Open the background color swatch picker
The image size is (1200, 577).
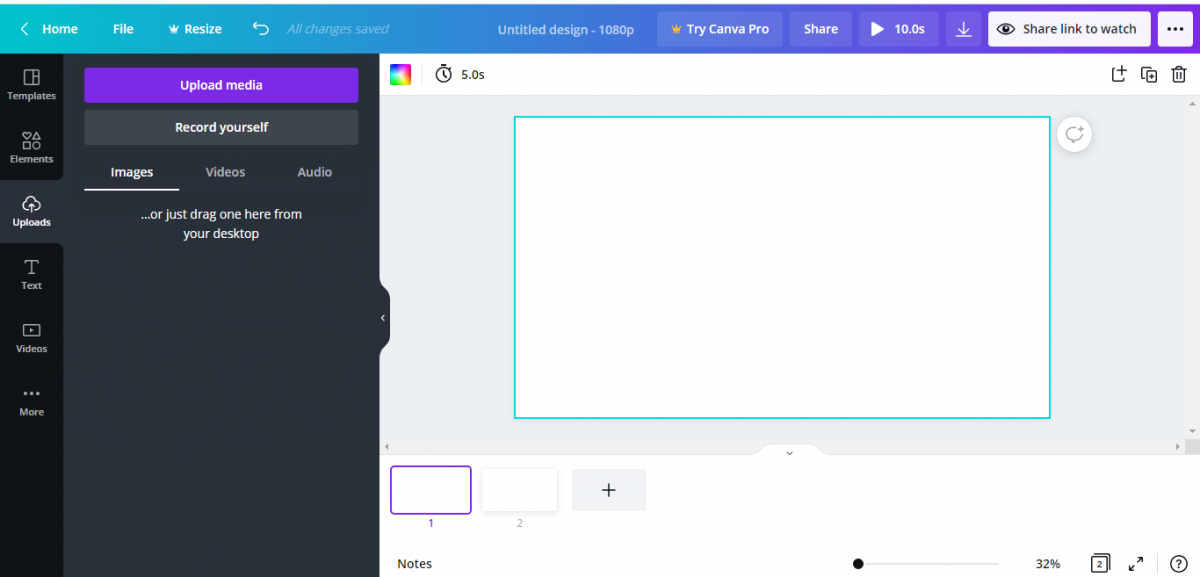pos(400,73)
